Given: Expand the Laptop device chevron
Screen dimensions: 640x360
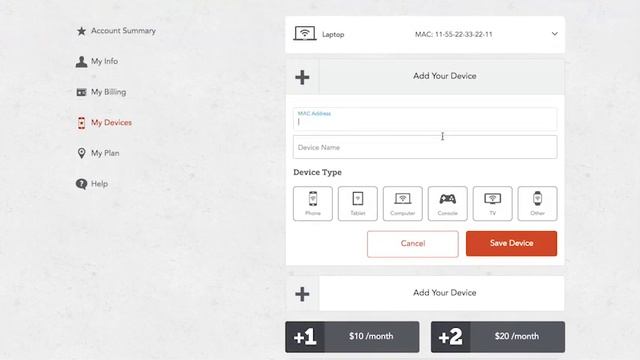Looking at the screenshot, I should pos(554,34).
